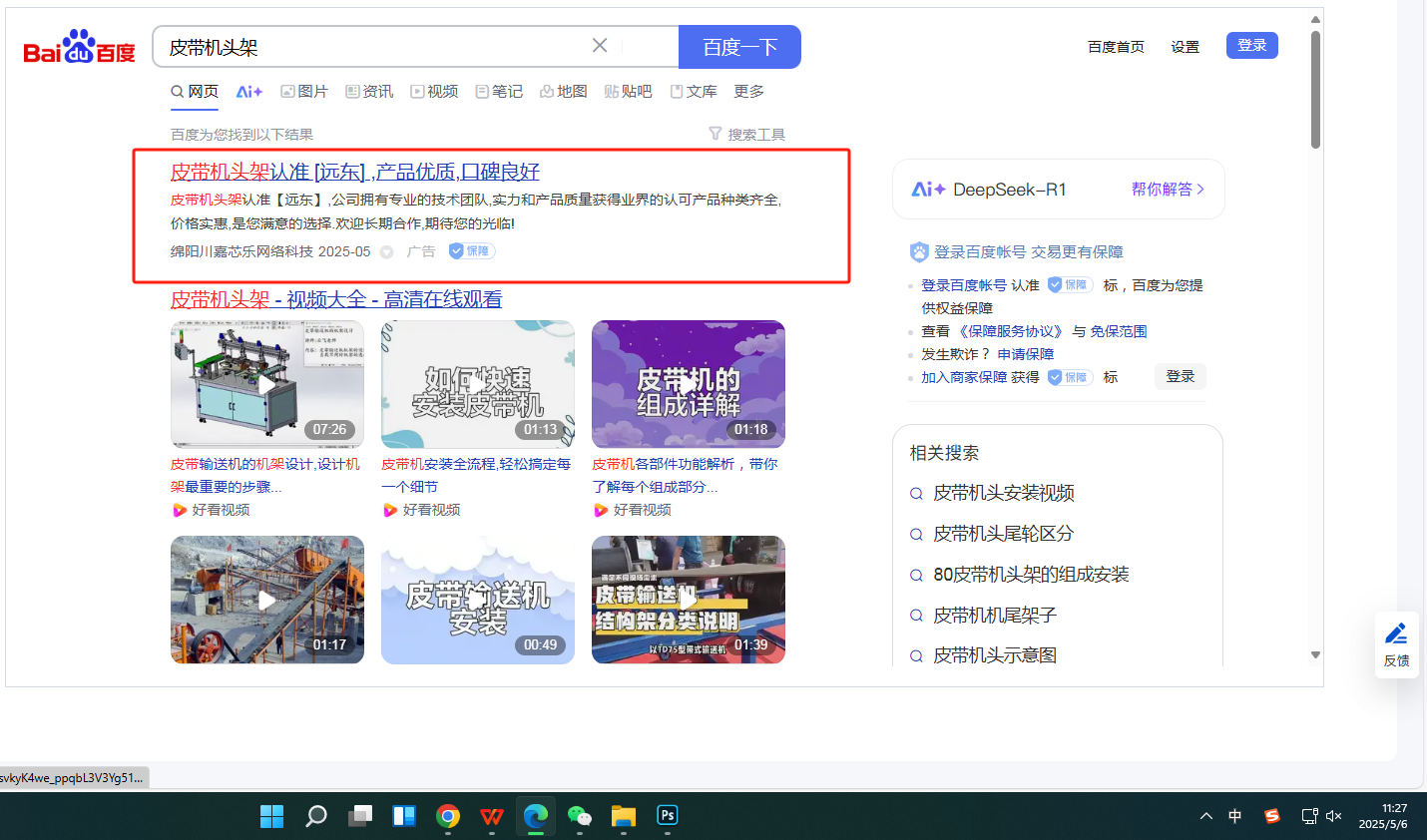
Task: Click the WPS Office taskbar icon
Action: point(492,816)
